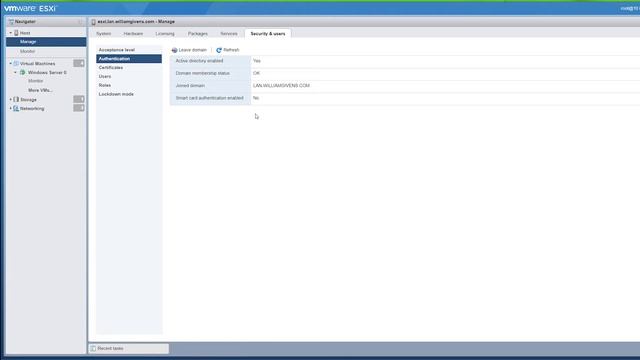Switch to the System tab
The height and width of the screenshot is (360, 640).
[x=104, y=33]
